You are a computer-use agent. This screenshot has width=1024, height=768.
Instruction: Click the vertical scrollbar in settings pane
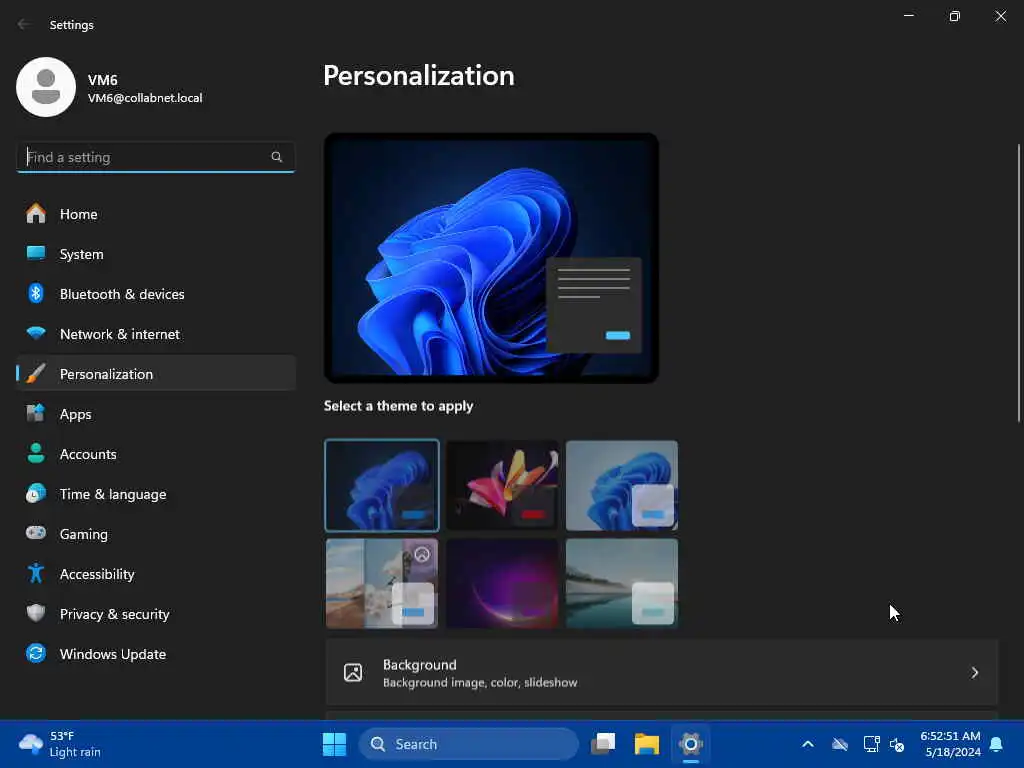[x=1019, y=283]
